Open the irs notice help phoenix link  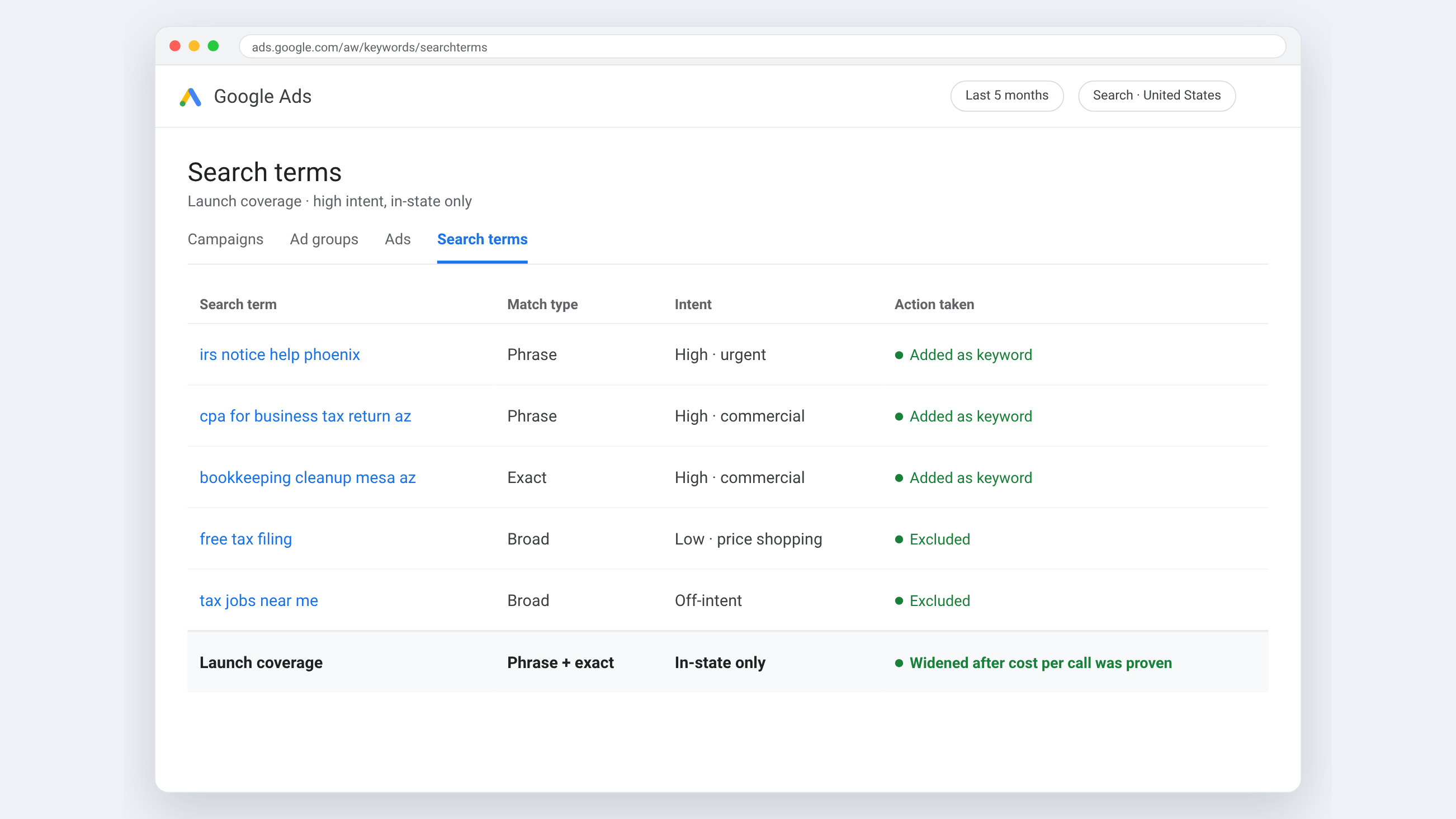(279, 354)
